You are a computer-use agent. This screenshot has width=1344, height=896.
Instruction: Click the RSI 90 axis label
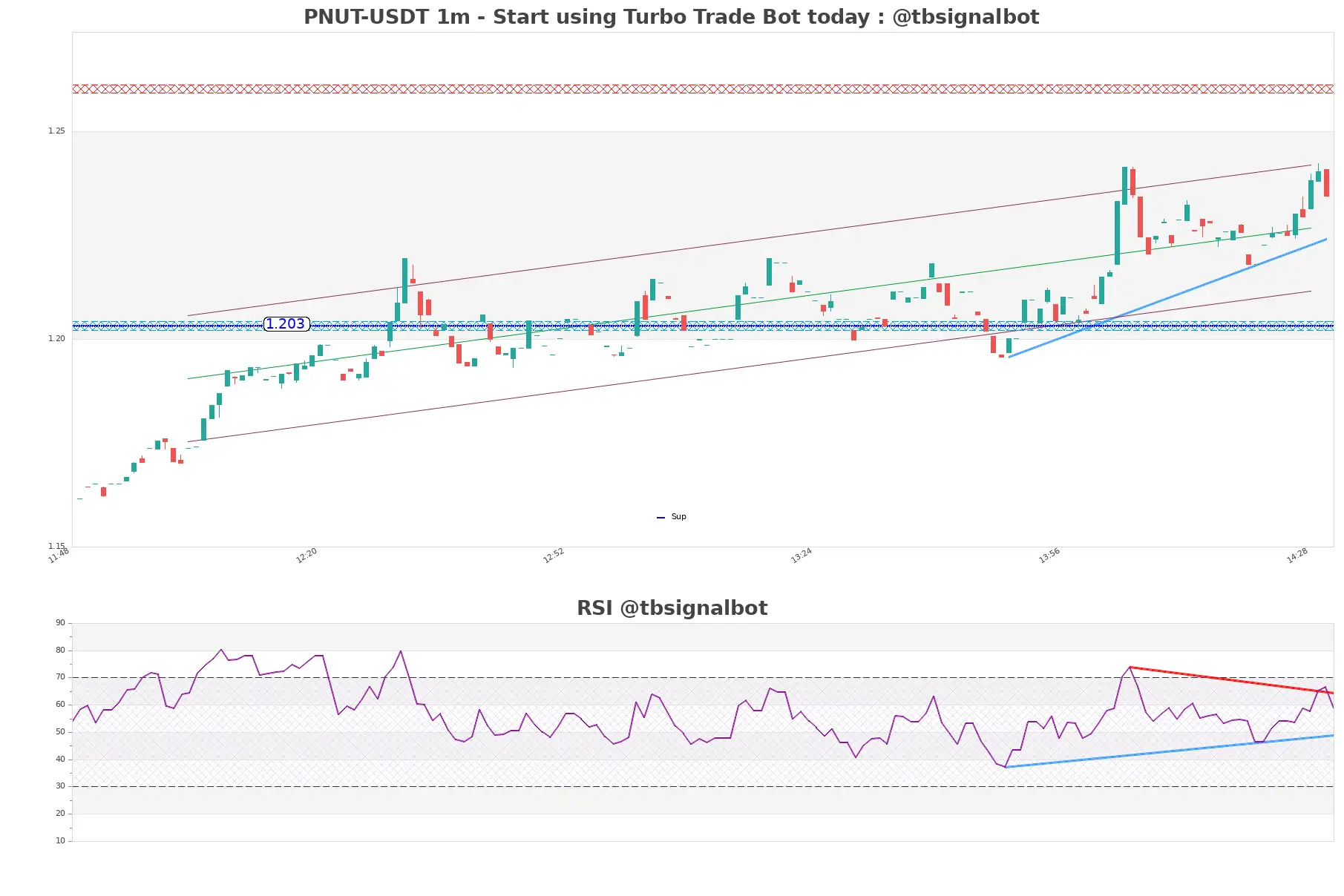point(60,623)
